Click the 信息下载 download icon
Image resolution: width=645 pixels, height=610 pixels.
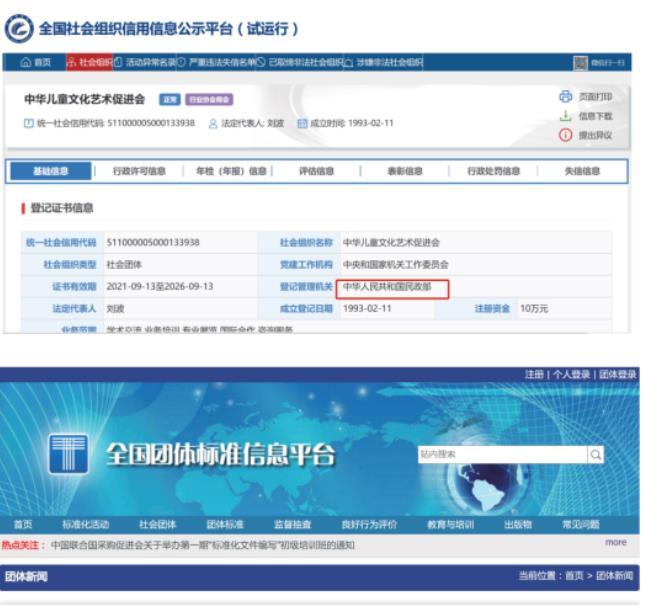[566, 116]
